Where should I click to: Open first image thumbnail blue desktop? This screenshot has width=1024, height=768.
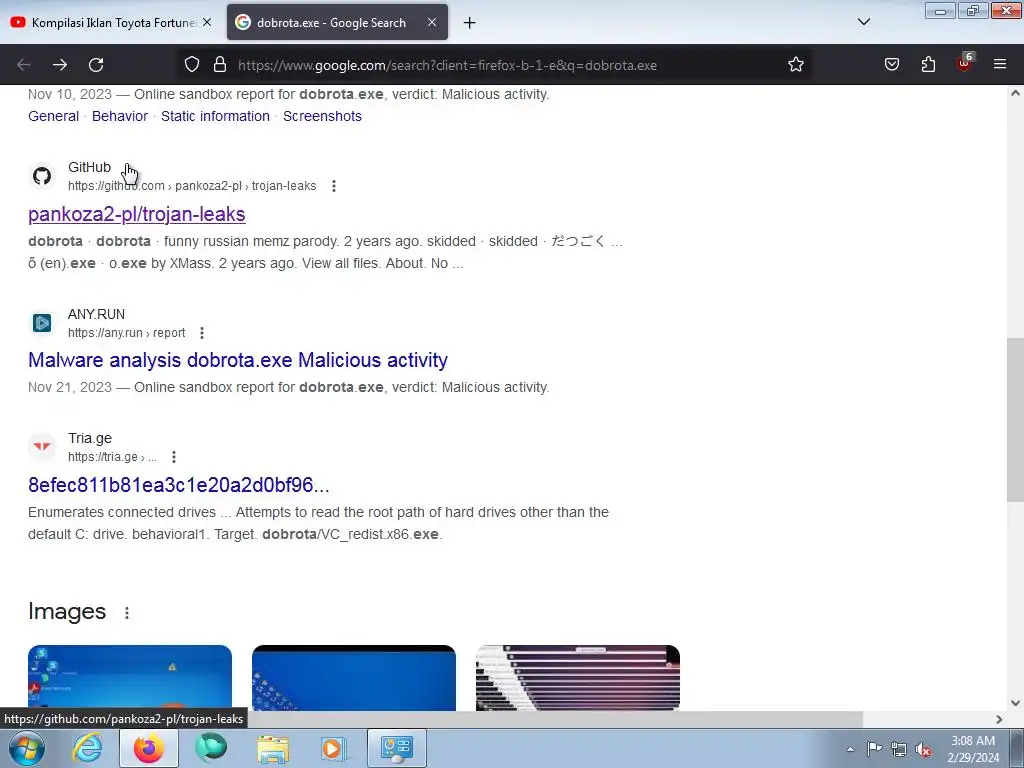tap(130, 678)
